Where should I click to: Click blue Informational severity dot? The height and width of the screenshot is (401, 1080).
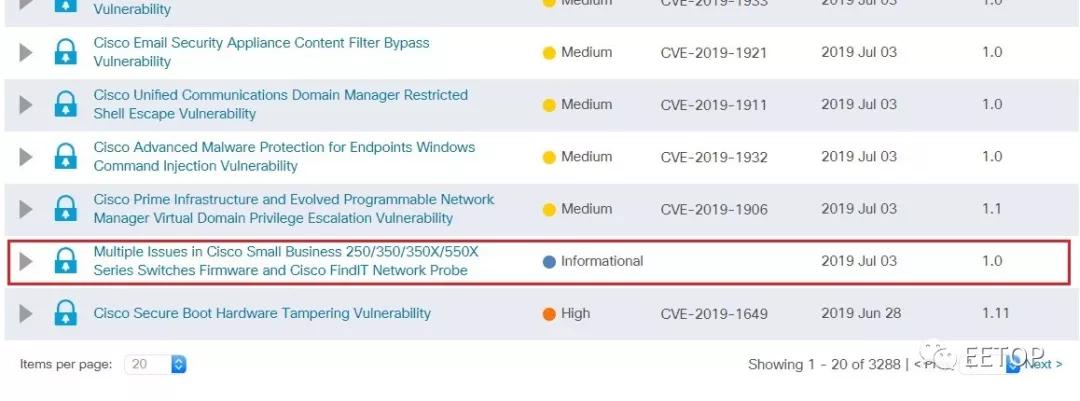tap(549, 262)
